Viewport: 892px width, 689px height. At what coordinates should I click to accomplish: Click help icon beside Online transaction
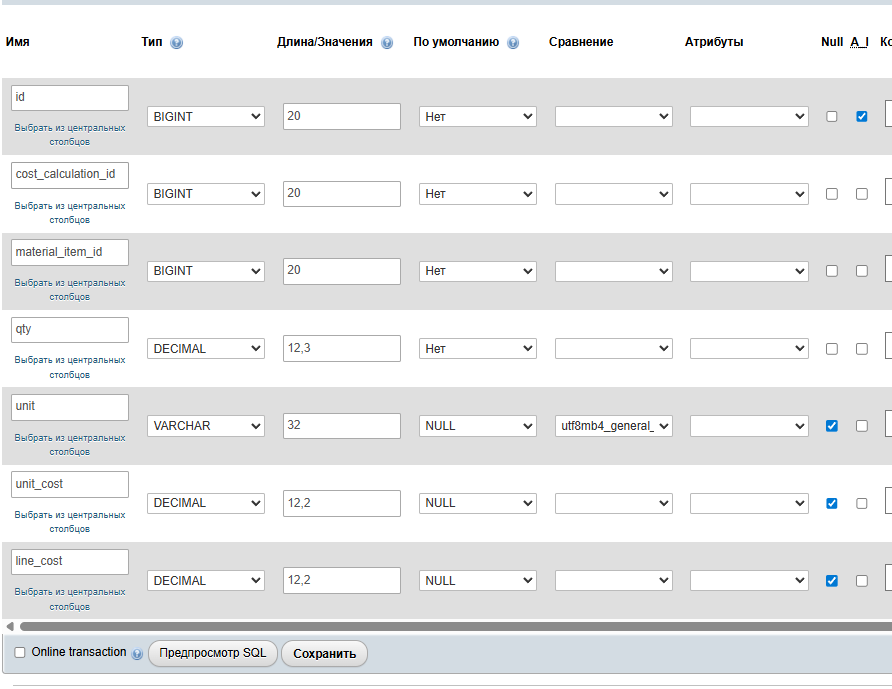(137, 653)
